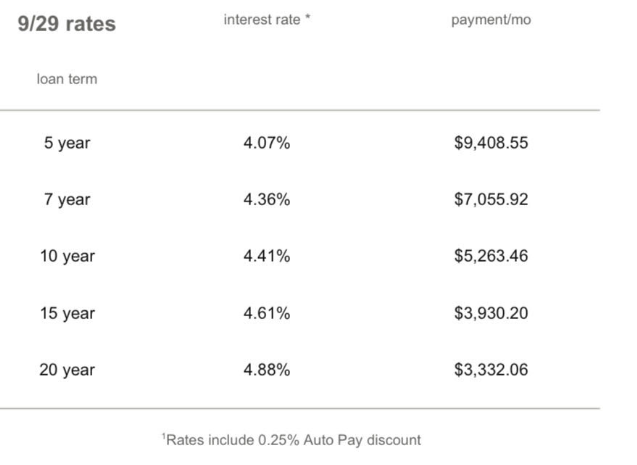This screenshot has width=637, height=465.
Task: Click the 4.41% interest rate
Action: pyautogui.click(x=267, y=257)
